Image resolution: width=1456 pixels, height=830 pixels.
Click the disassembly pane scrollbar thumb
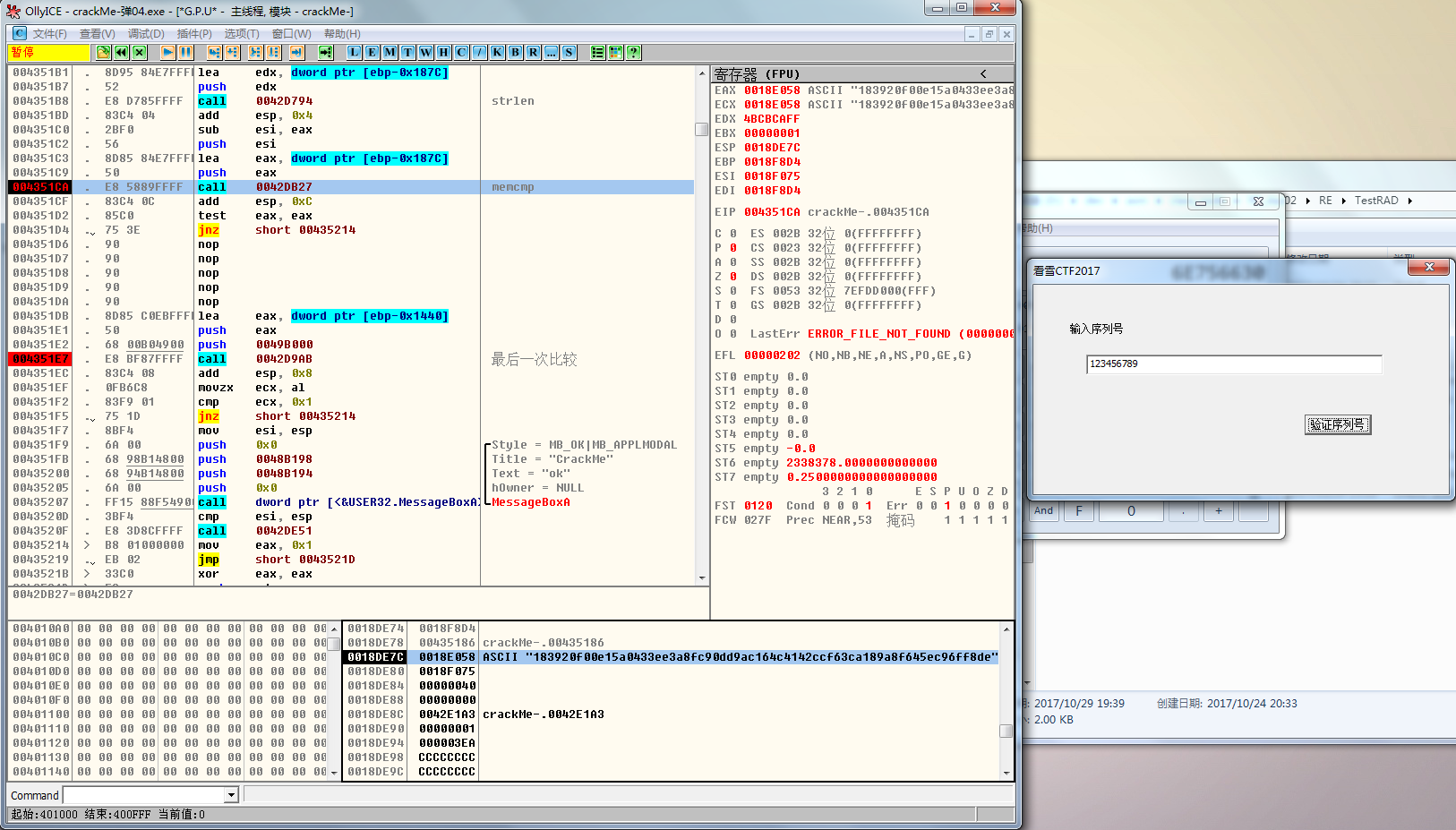pos(702,129)
